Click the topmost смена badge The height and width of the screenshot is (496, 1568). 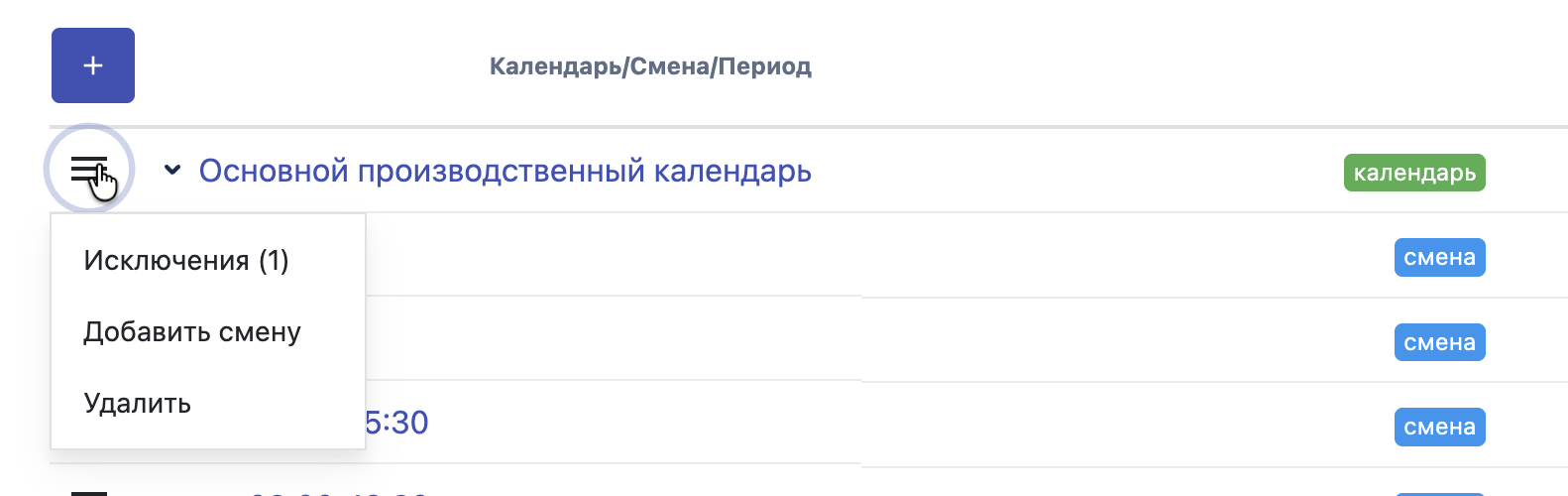[1439, 258]
